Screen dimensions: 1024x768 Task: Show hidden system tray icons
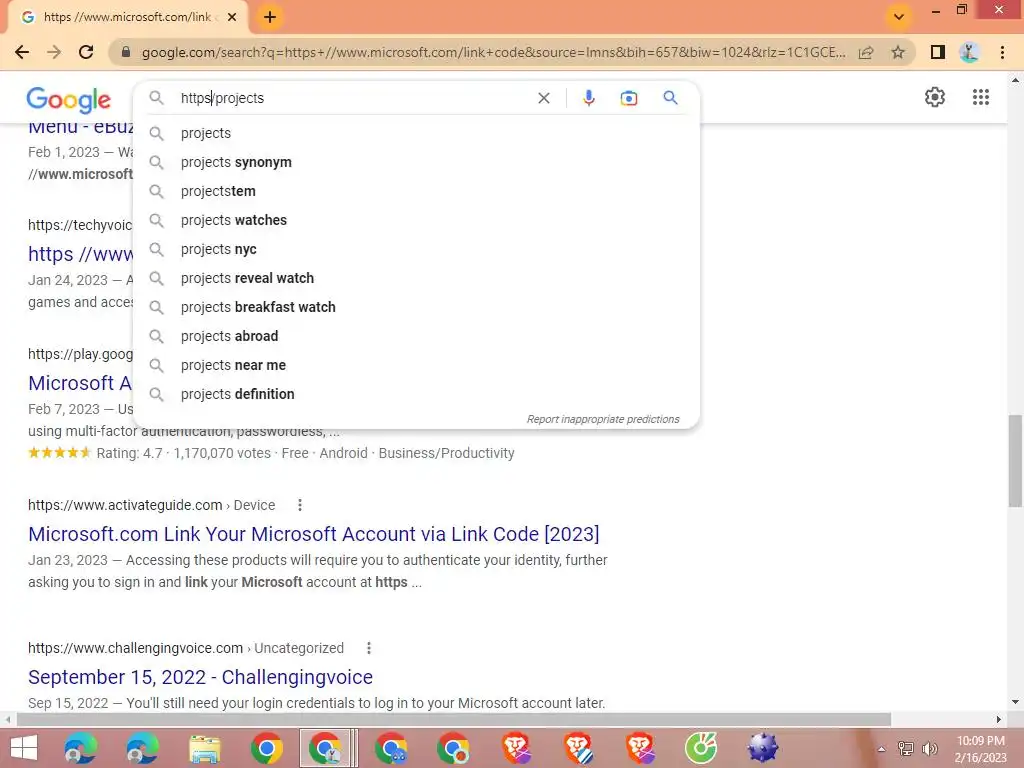click(882, 749)
